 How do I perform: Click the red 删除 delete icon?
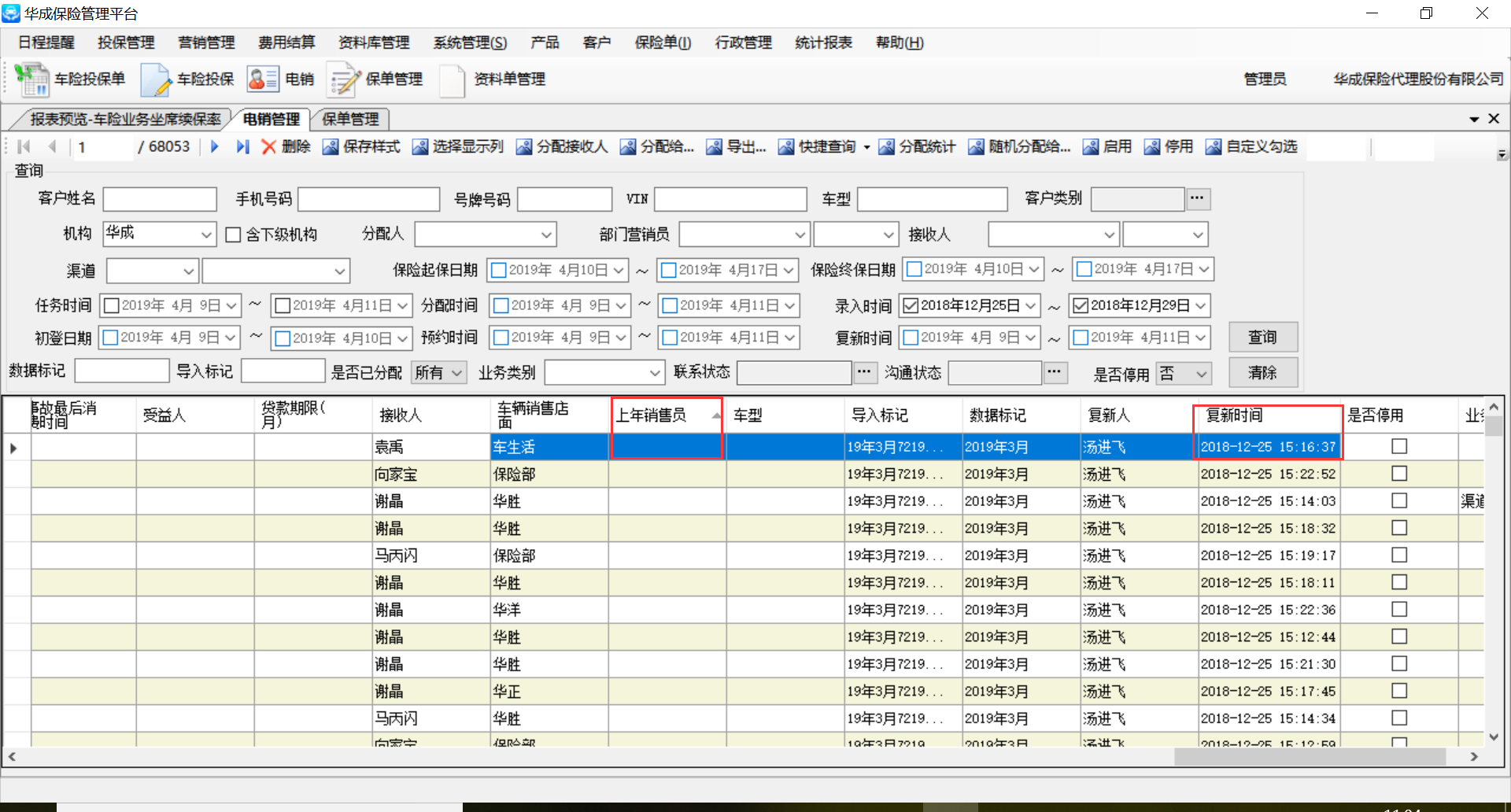269,147
